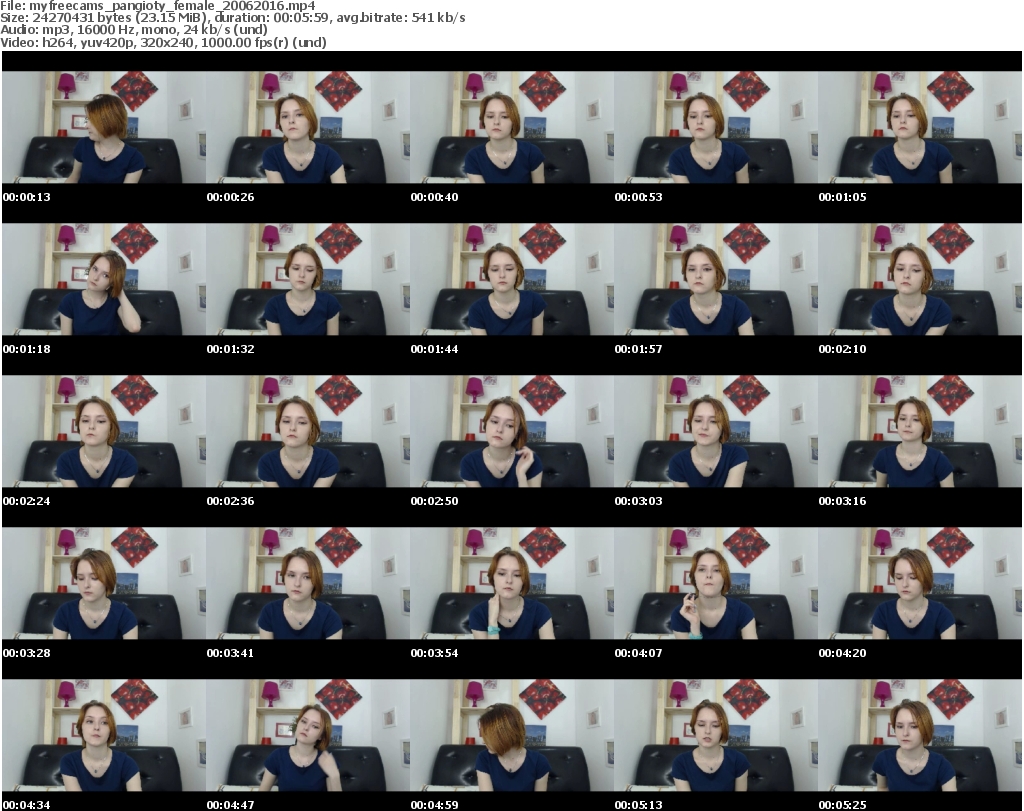Click the File name header line
Screen dimensions: 1024x811
point(157,6)
